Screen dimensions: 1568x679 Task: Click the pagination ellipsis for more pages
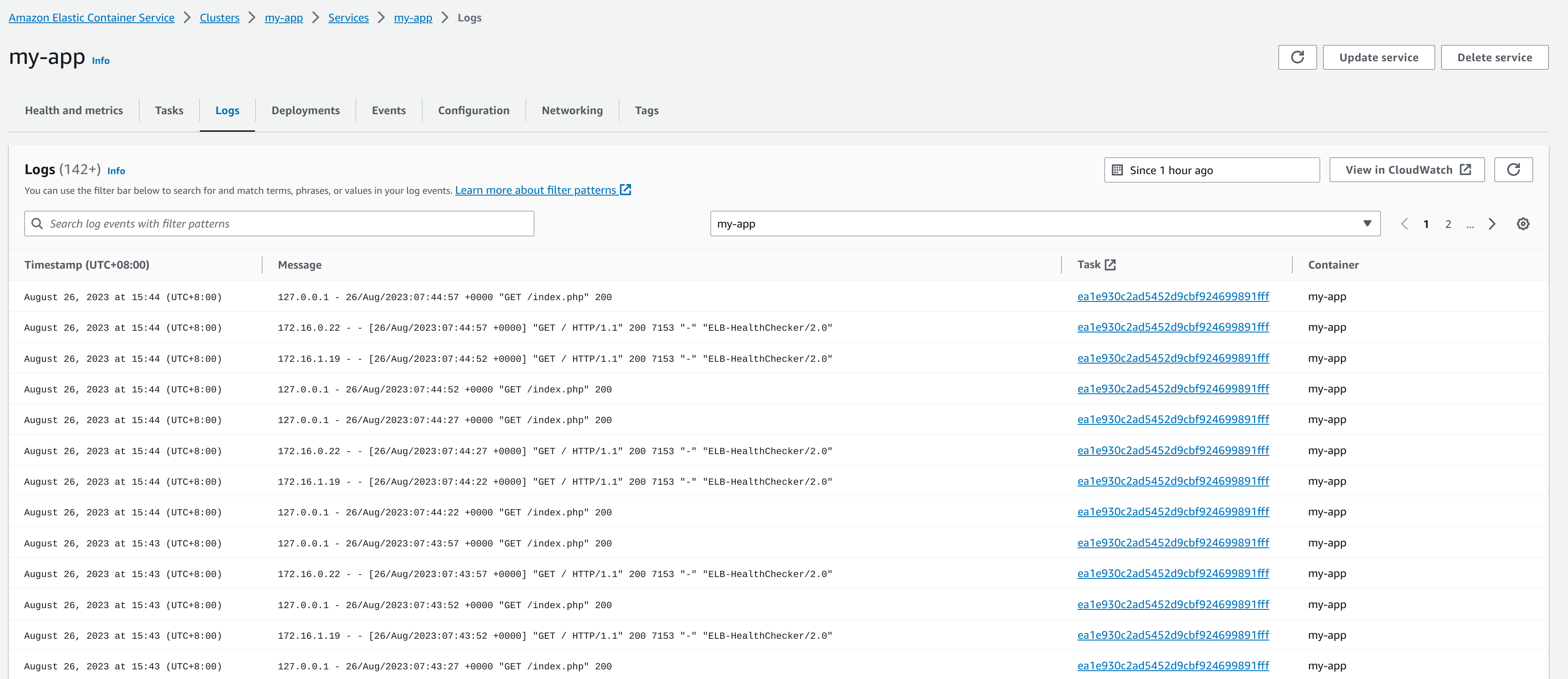point(1470,225)
